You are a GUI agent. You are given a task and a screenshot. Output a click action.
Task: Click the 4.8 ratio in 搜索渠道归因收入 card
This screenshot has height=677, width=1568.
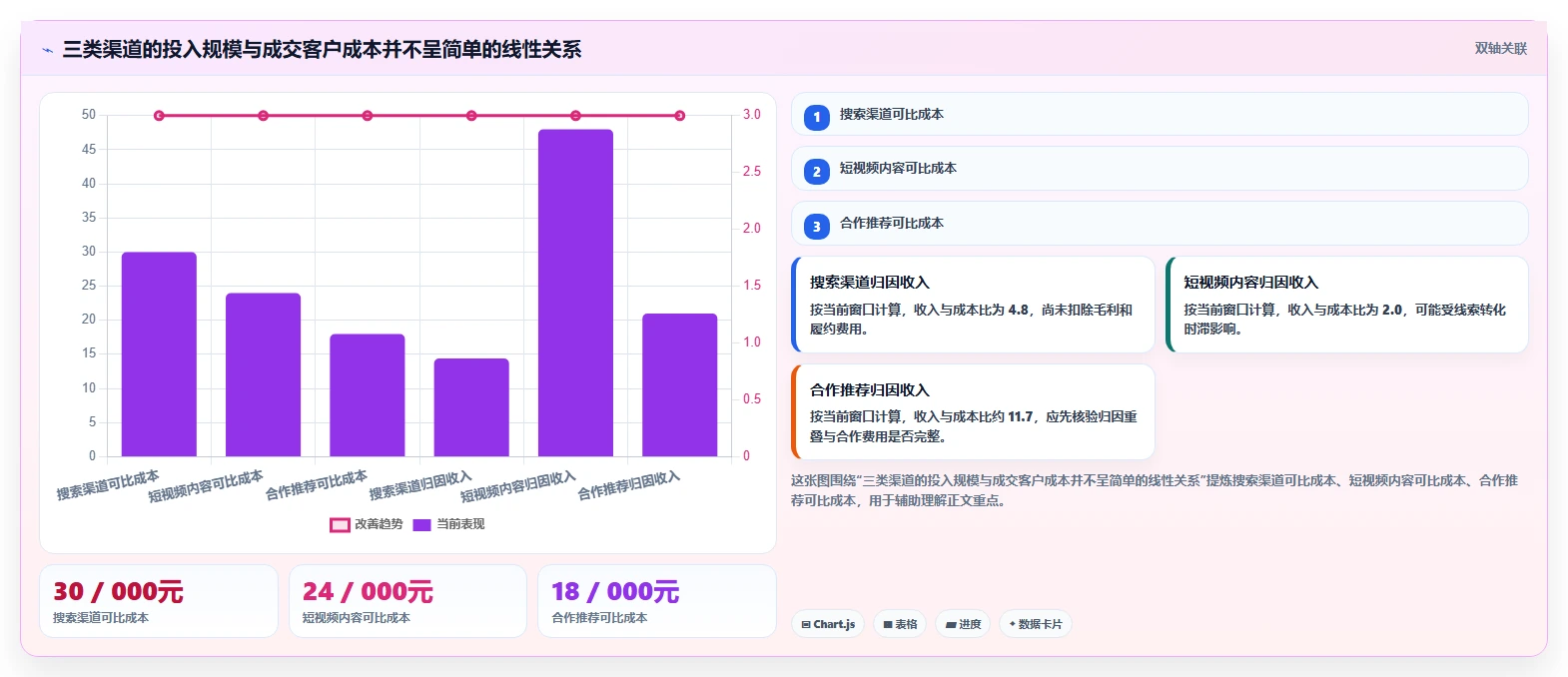tap(1018, 311)
